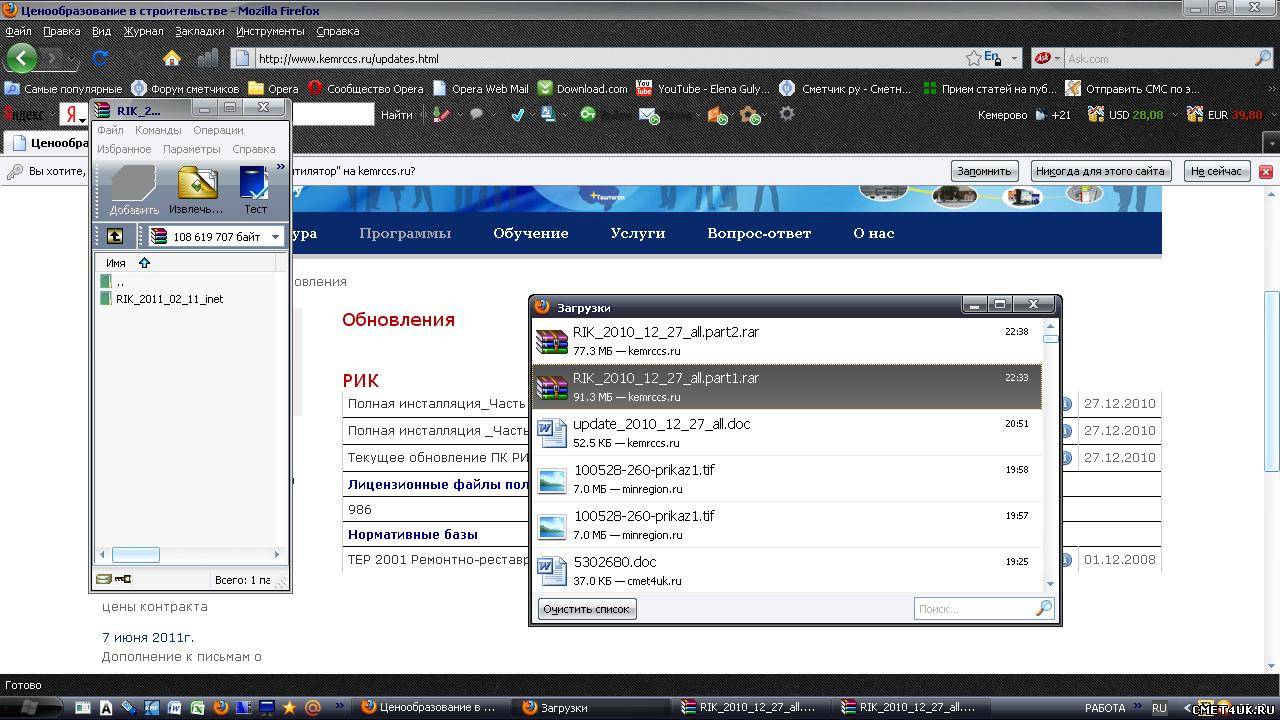Open Firefox home page icon

pos(172,58)
